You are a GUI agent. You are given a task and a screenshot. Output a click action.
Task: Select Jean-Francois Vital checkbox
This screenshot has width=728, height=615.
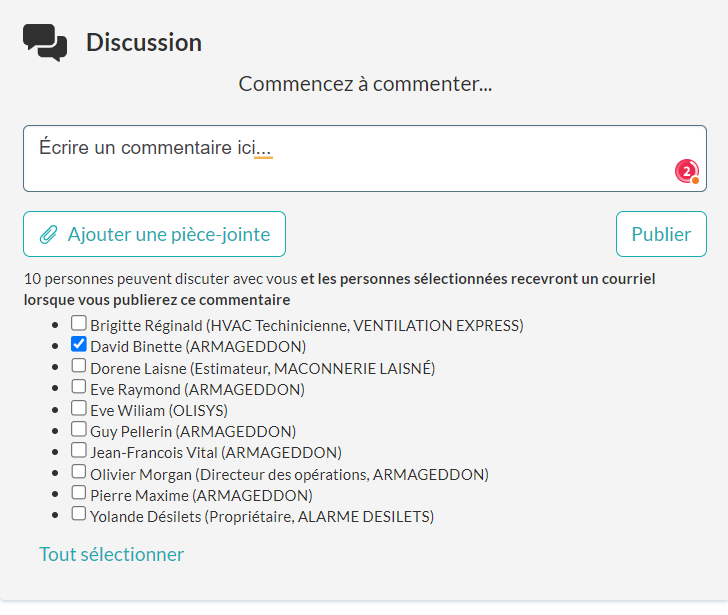79,450
